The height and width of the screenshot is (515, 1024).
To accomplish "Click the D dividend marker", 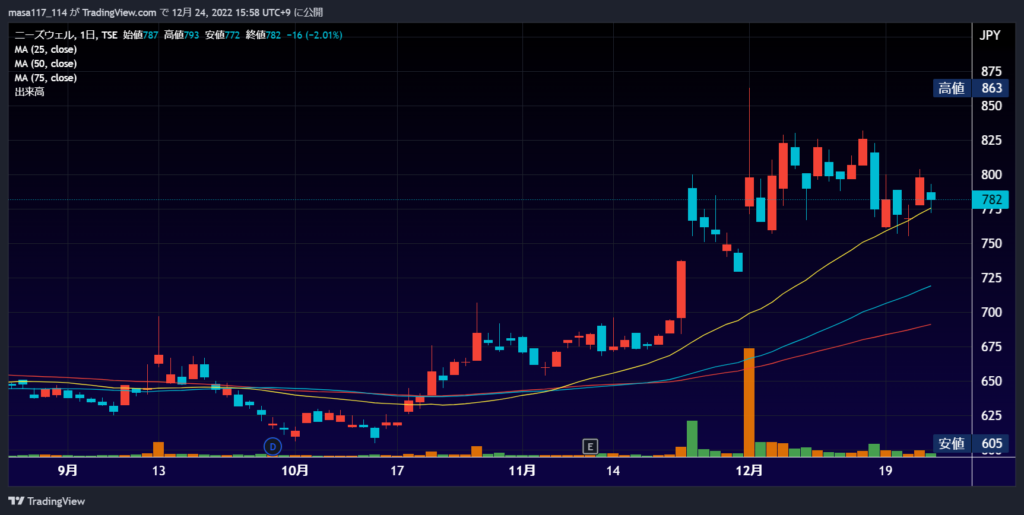I will [x=272, y=446].
